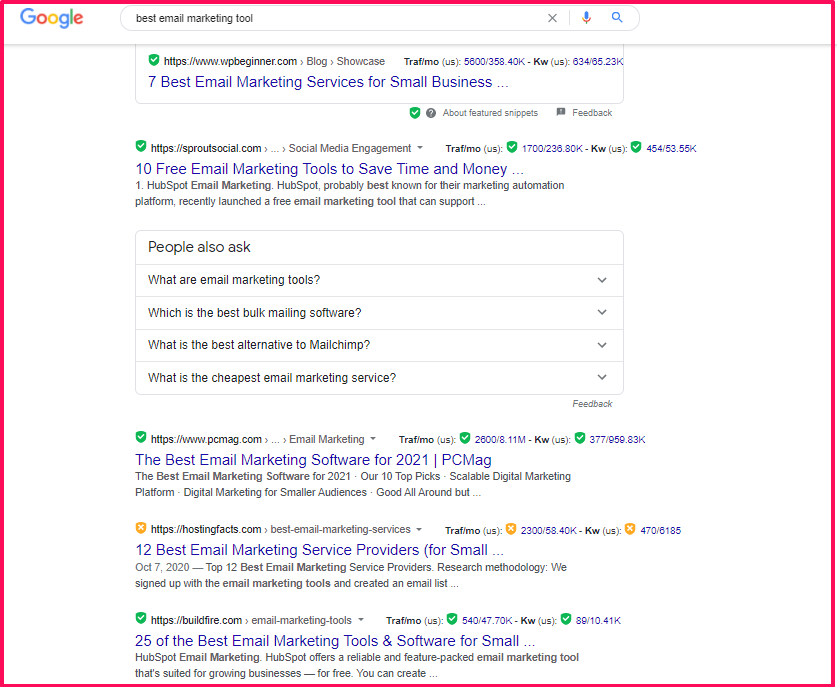The image size is (837, 687).
Task: Click the Google logo
Action: tap(51, 18)
